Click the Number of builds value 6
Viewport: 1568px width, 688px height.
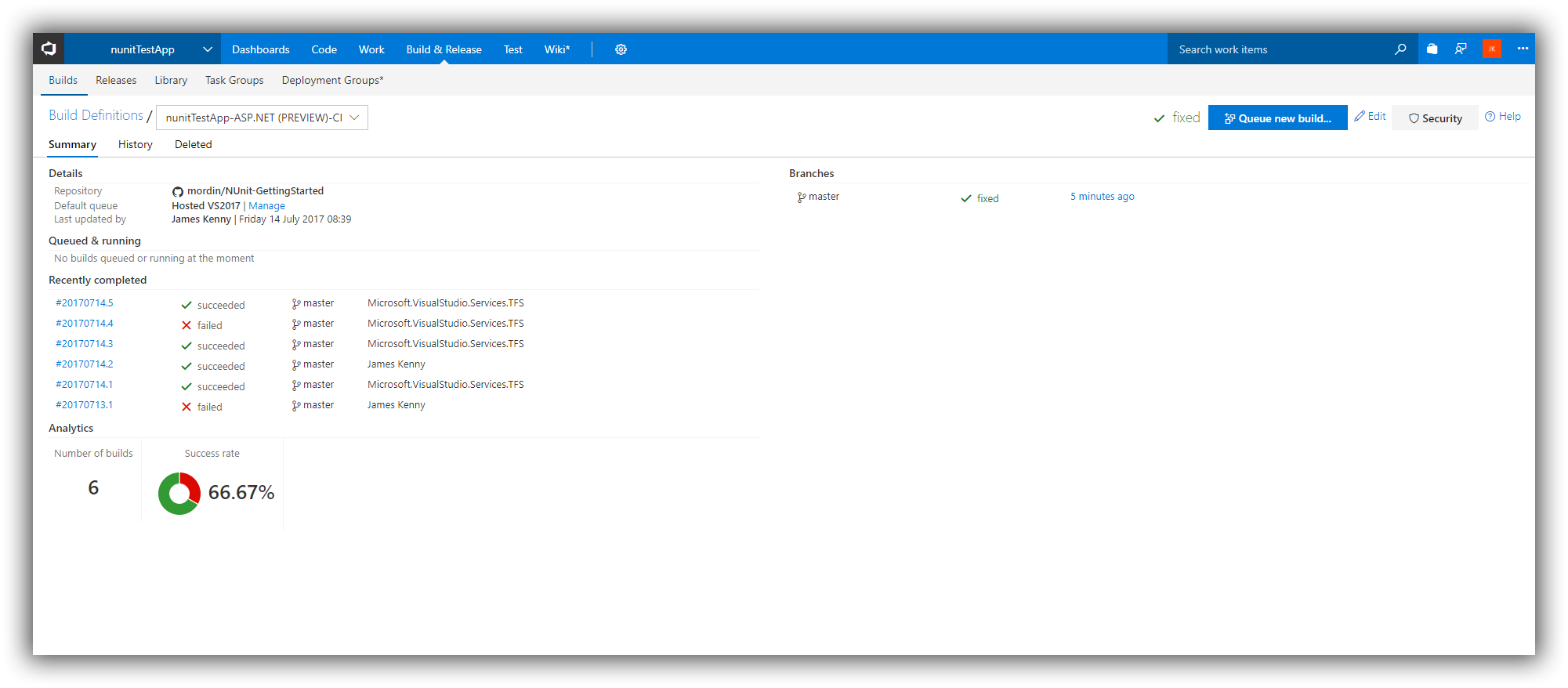(93, 487)
